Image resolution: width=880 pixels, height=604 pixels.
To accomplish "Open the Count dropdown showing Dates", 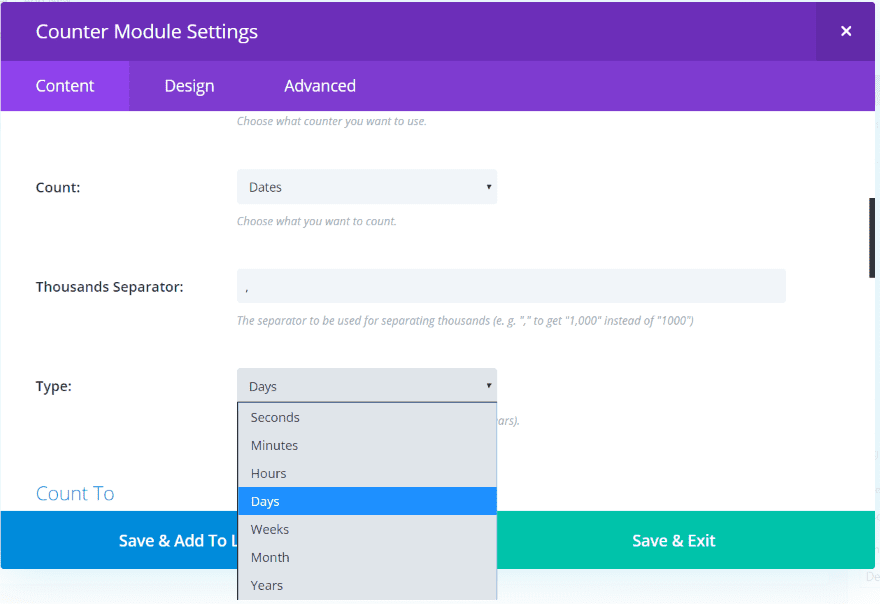I will click(366, 187).
